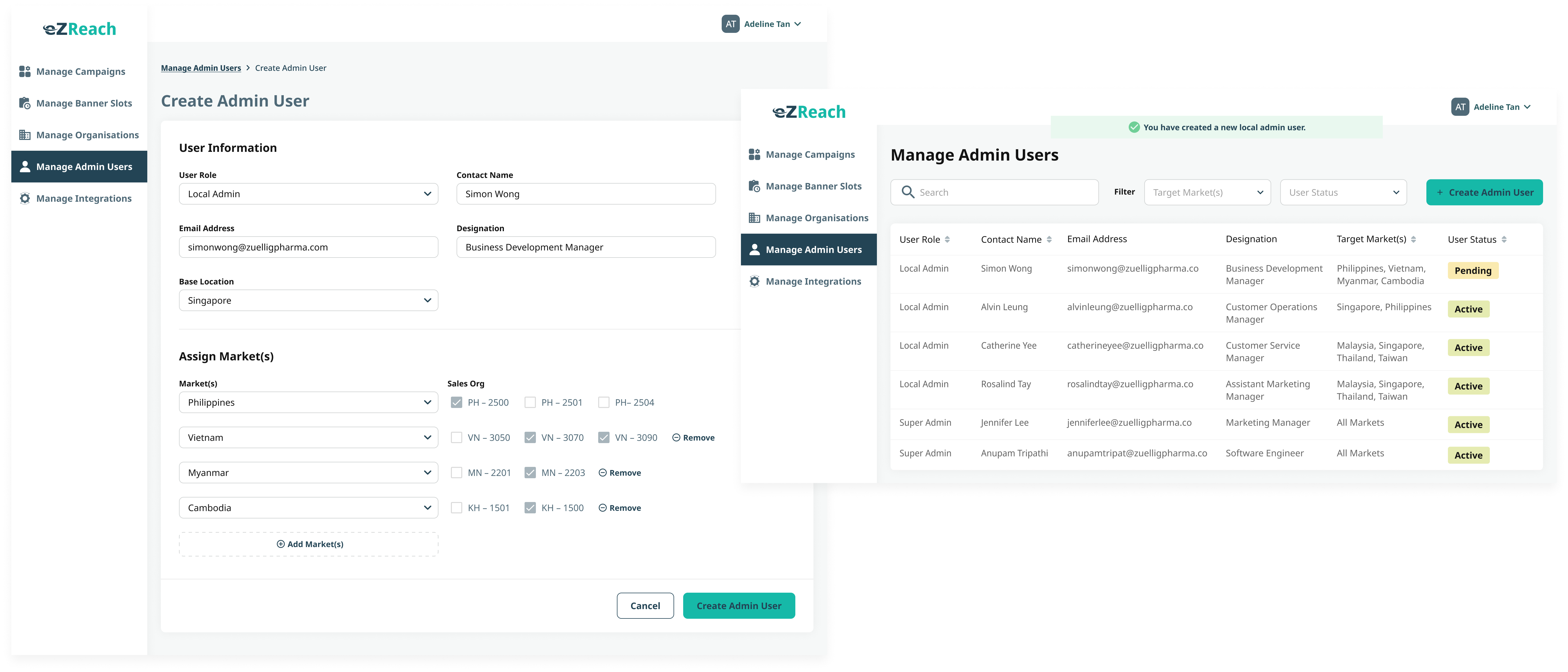The height and width of the screenshot is (672, 1568).
Task: Open Manage Organisations in right window sidebar
Action: click(808, 217)
